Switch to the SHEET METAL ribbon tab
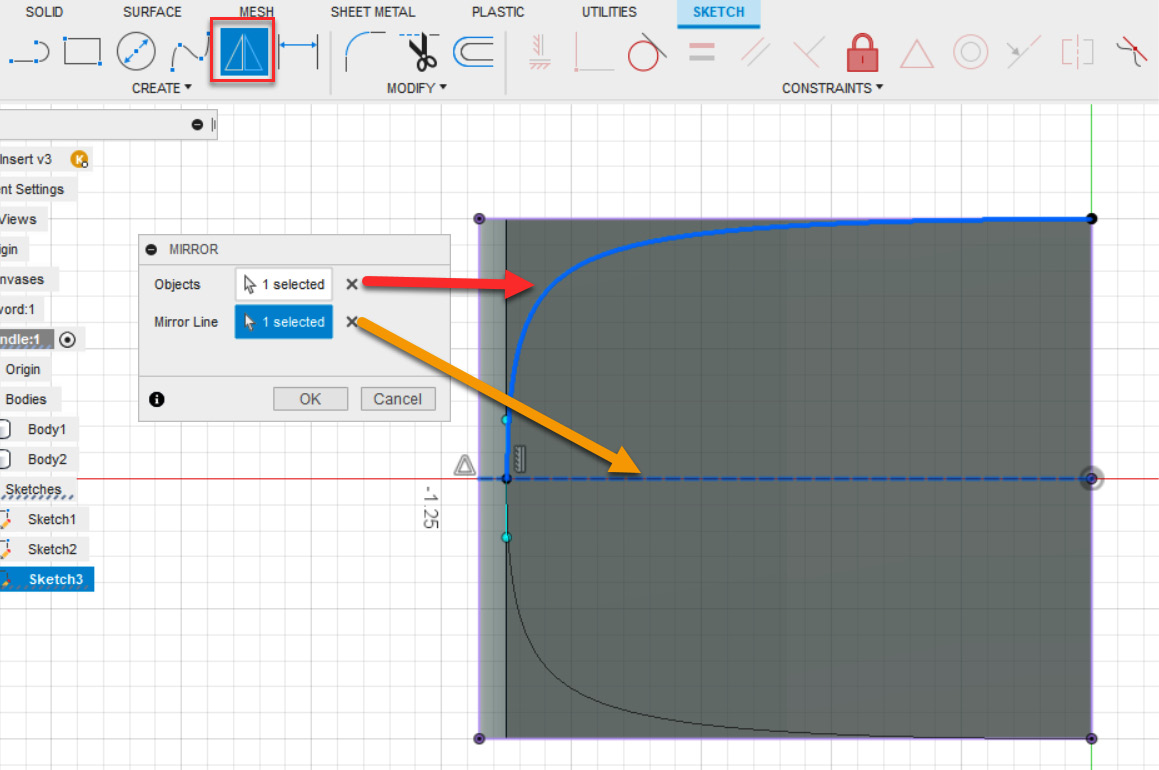Viewport: 1159px width, 770px height. [x=372, y=12]
